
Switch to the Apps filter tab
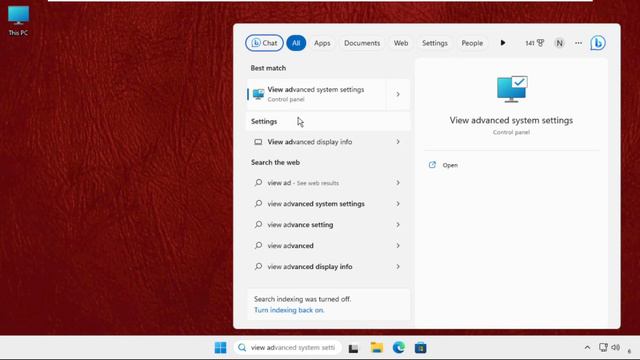pos(322,43)
